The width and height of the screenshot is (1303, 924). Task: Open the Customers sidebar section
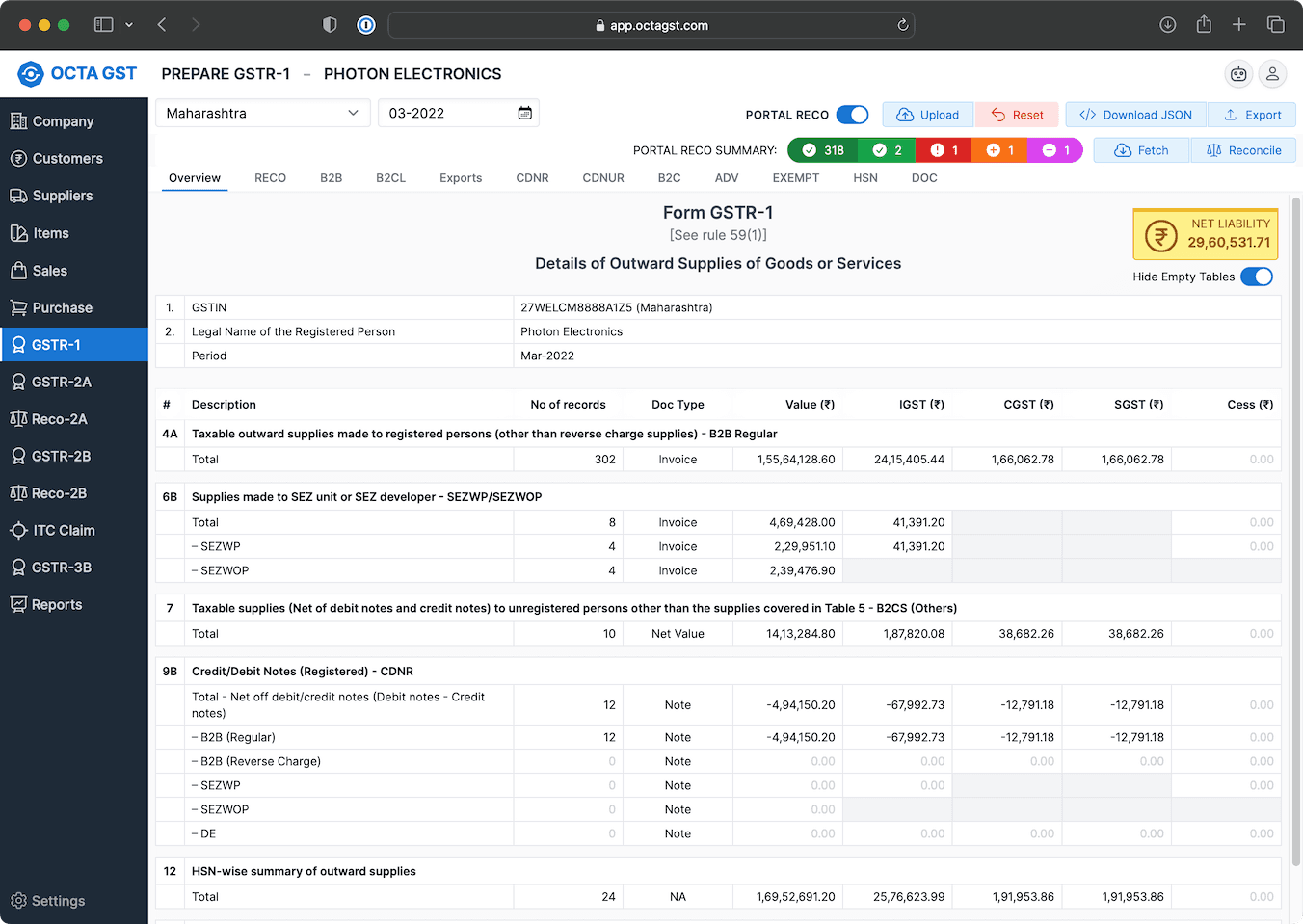pos(74,158)
